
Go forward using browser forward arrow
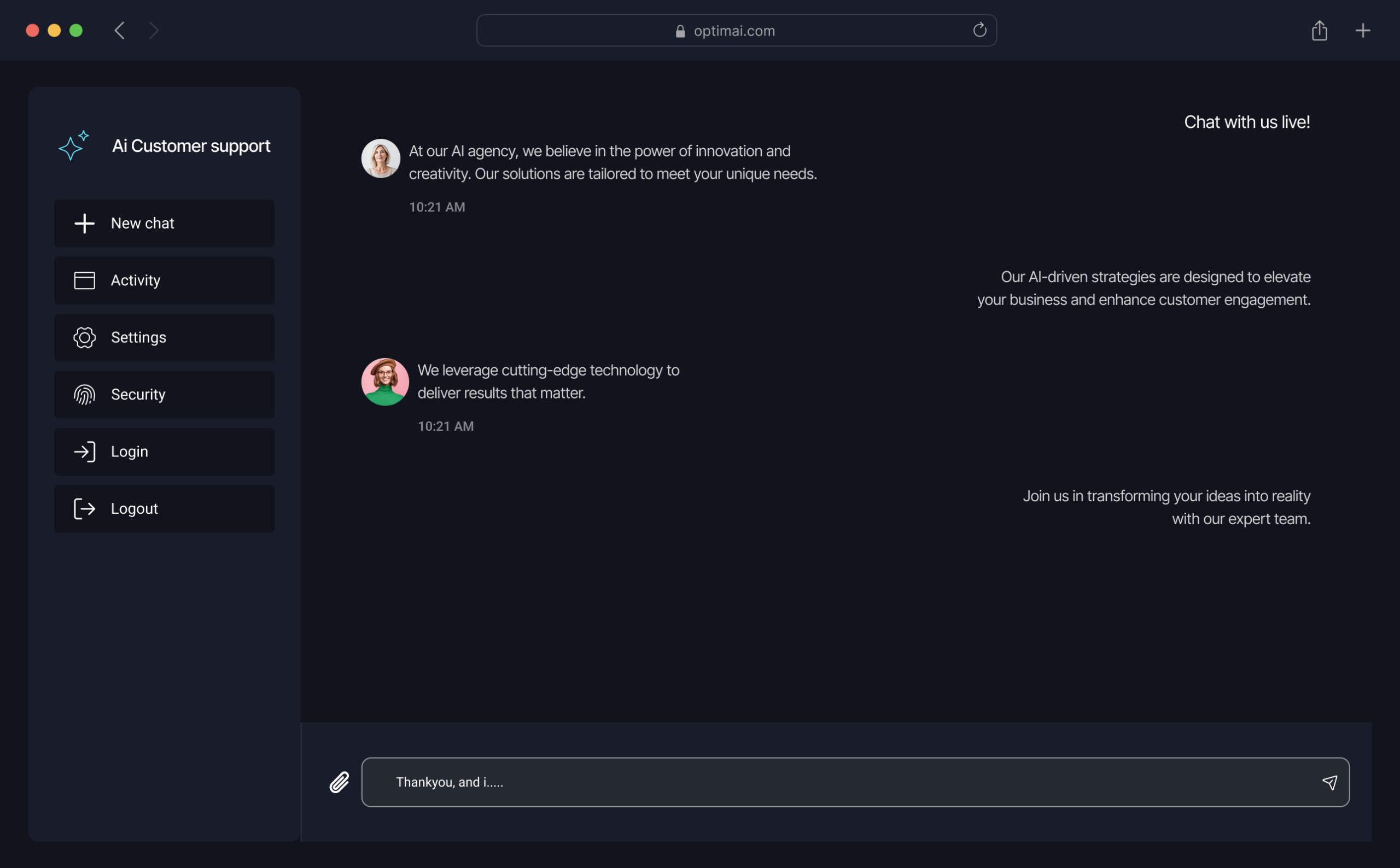click(153, 31)
